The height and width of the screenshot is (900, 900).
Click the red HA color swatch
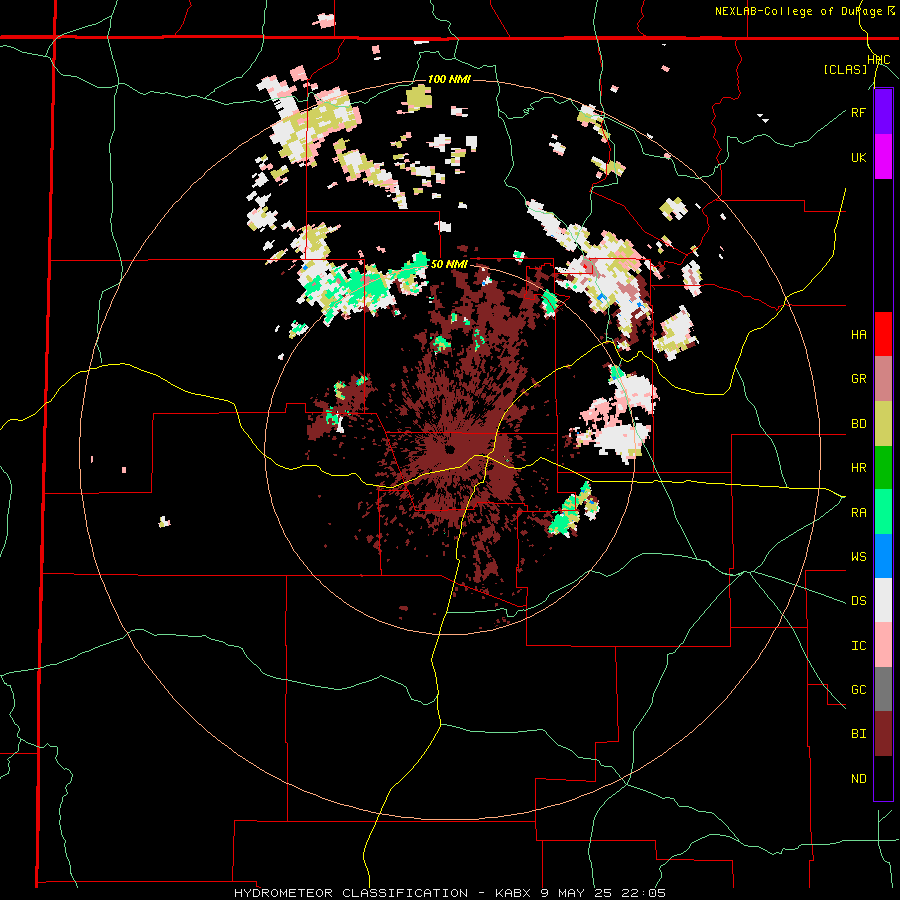click(x=883, y=334)
